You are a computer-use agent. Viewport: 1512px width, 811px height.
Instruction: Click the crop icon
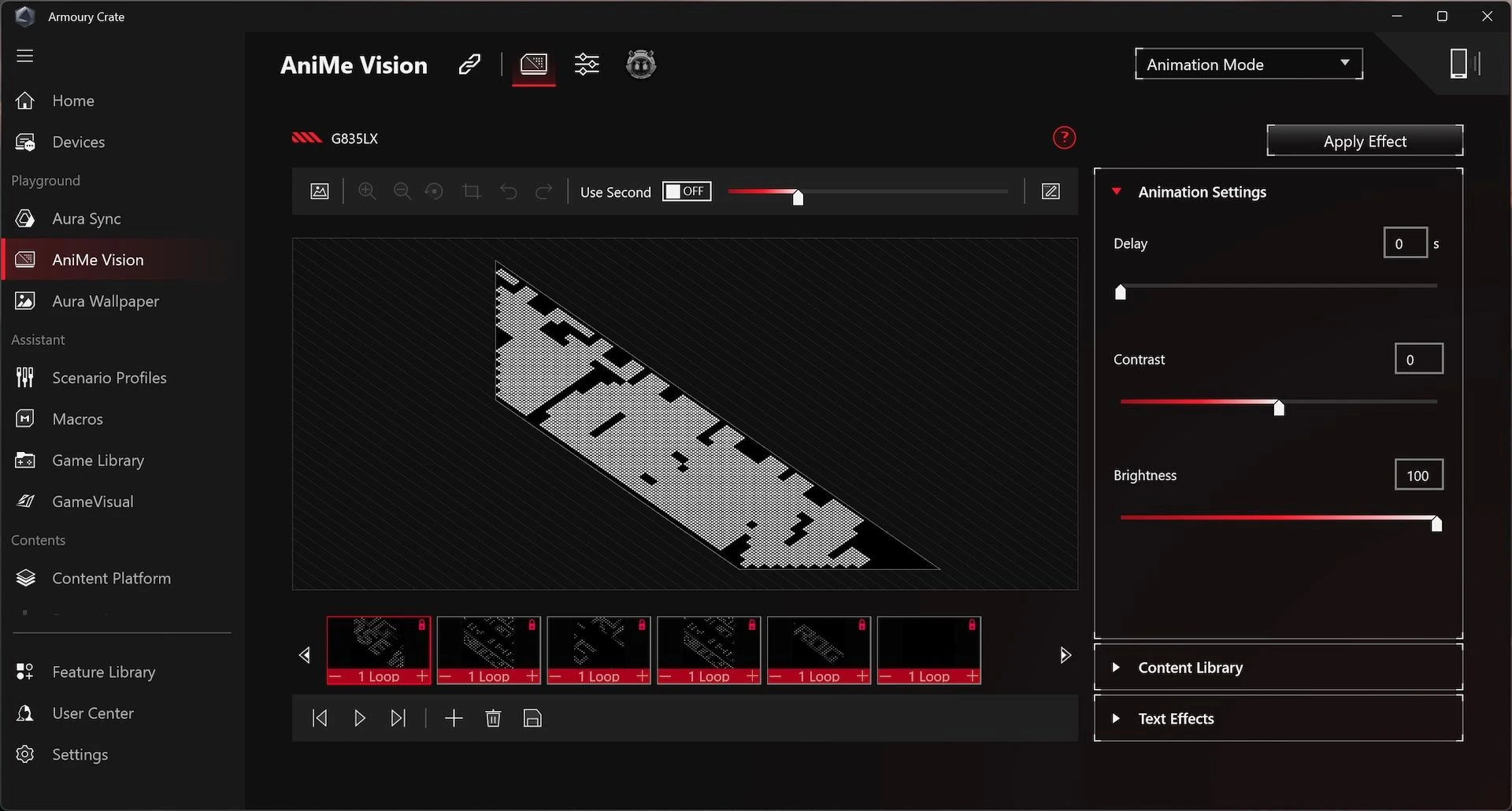coord(472,191)
